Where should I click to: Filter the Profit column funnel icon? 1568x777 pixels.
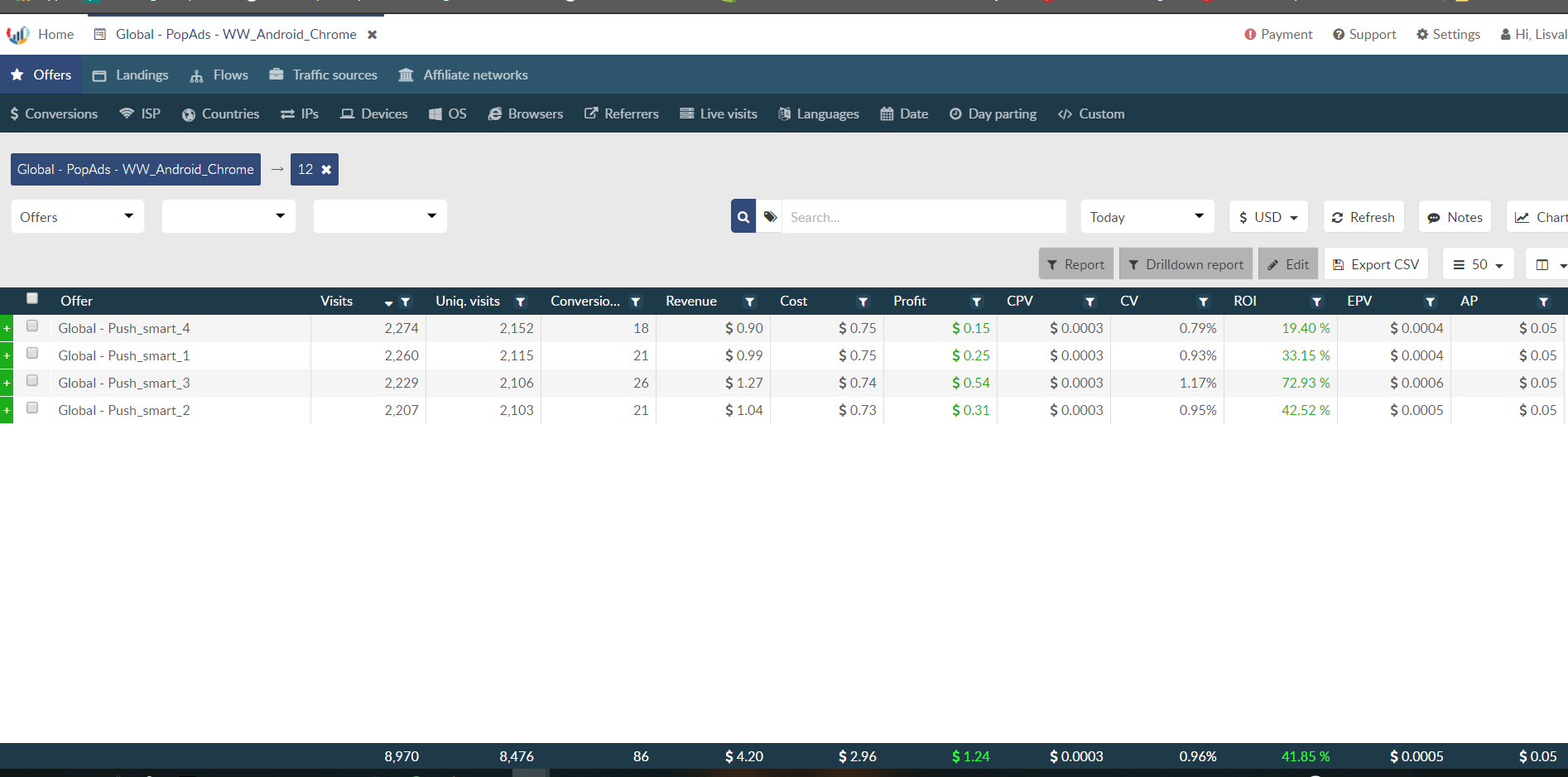(x=976, y=302)
